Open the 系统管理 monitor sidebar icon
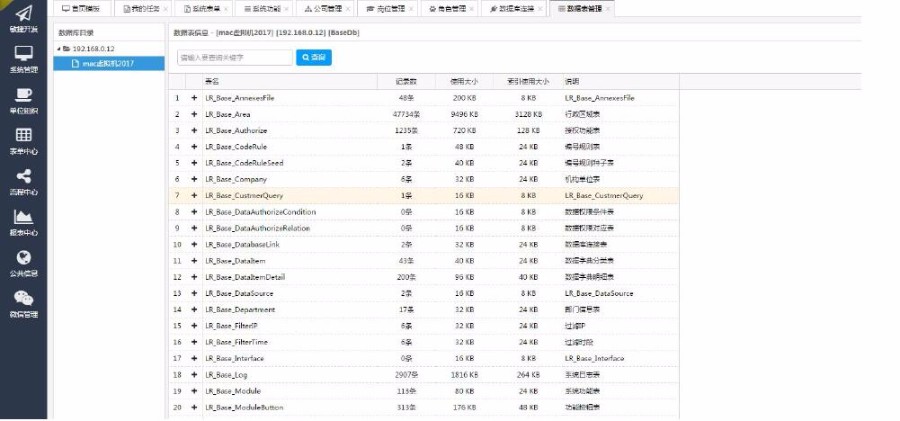 24,53
